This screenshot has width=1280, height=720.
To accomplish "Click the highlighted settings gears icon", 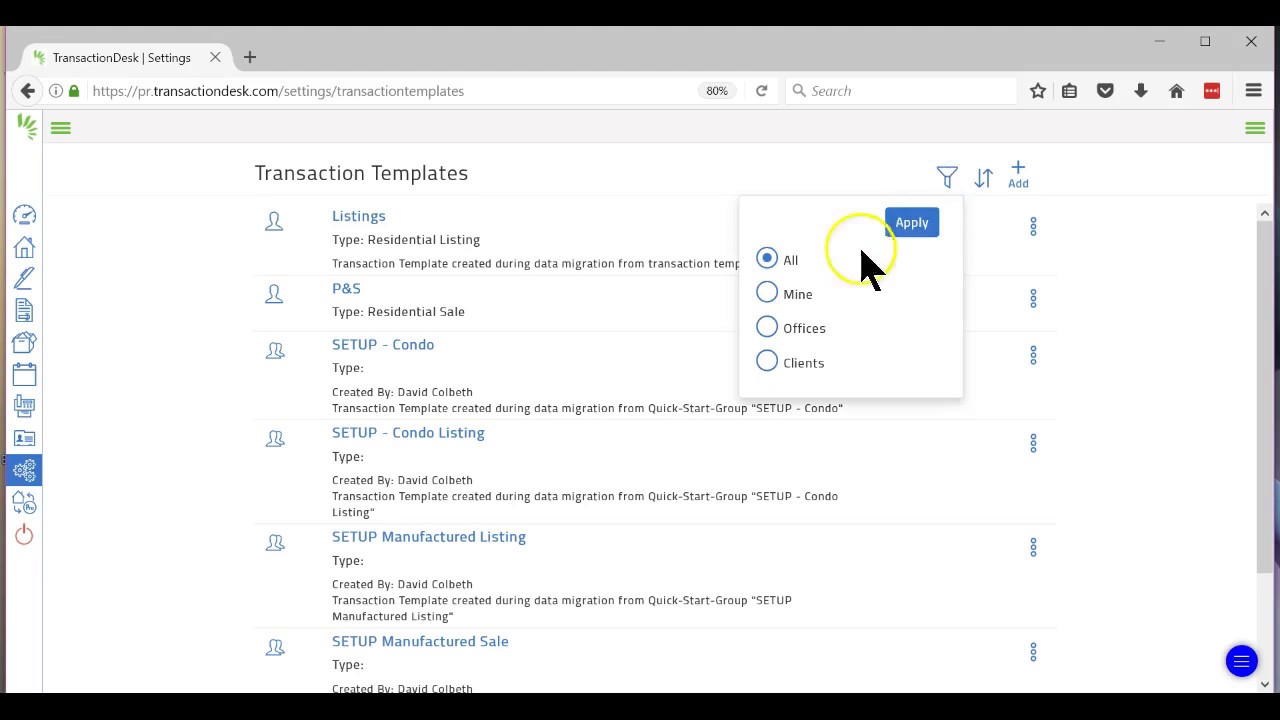I will (24, 469).
